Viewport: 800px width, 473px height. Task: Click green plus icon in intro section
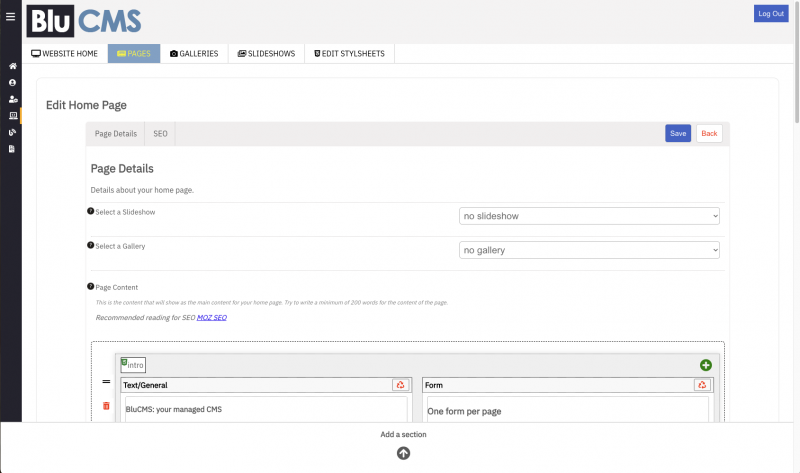[706, 365]
